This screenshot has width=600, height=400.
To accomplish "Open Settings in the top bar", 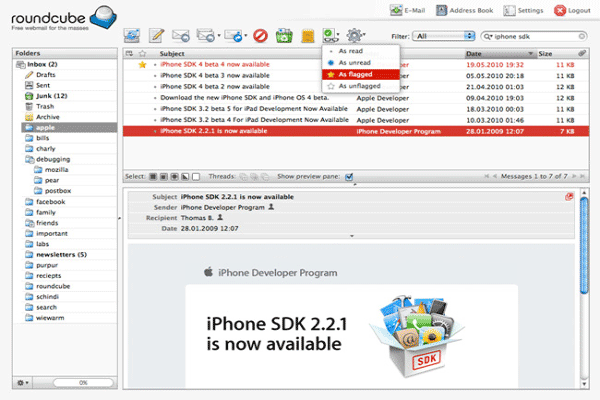I will [525, 10].
